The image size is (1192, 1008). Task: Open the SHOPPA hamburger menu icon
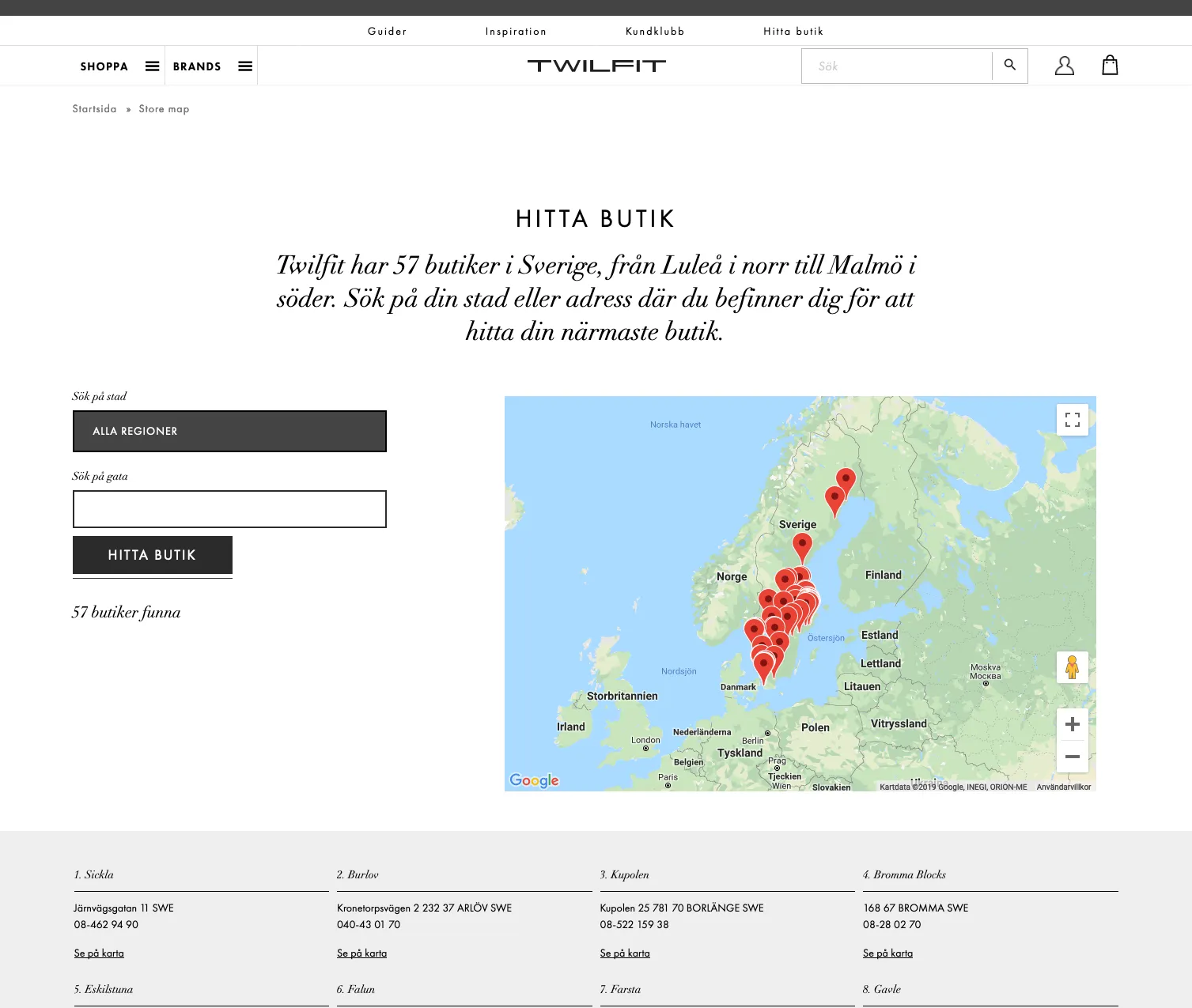(x=152, y=66)
